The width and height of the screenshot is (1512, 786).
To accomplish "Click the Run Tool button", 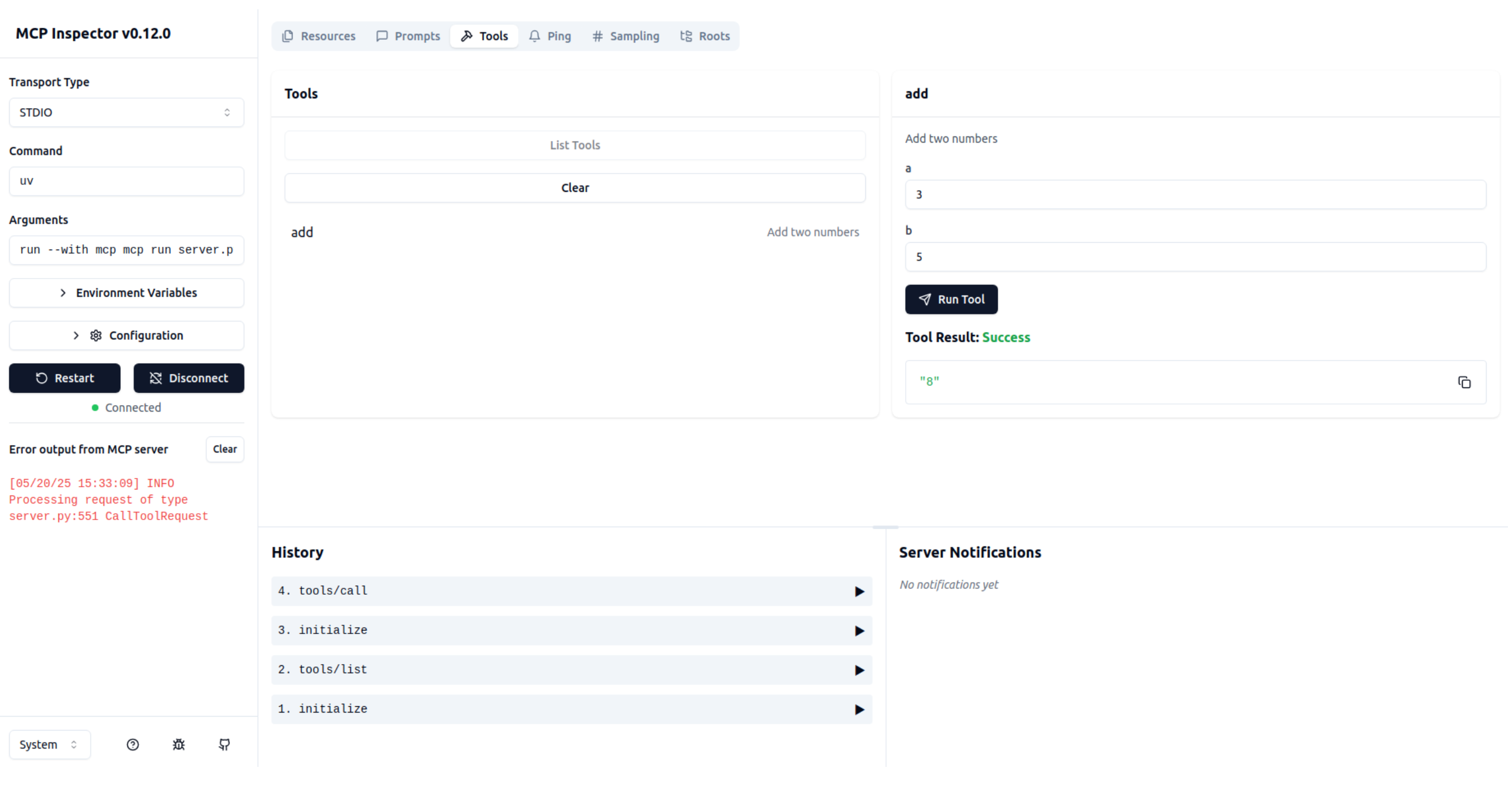I will tap(951, 299).
